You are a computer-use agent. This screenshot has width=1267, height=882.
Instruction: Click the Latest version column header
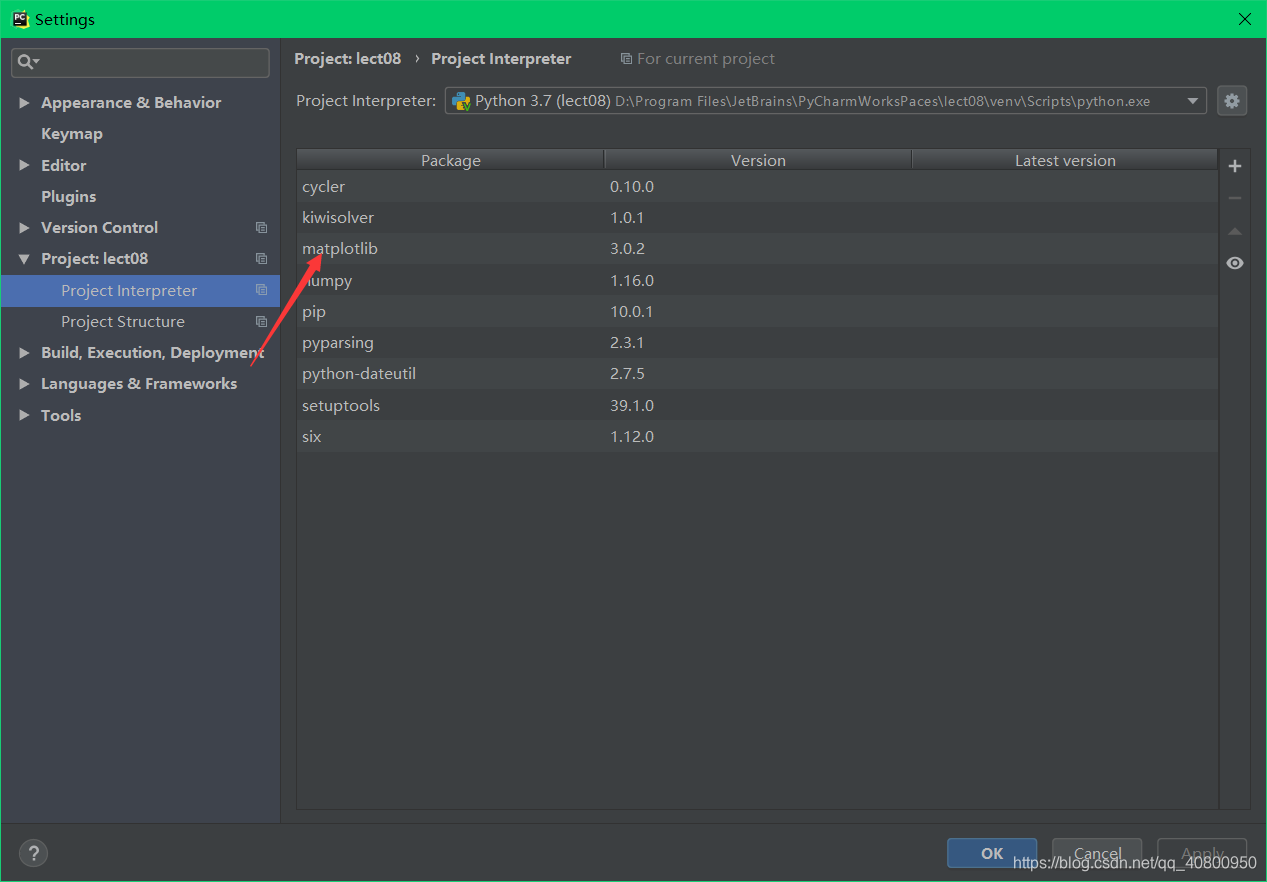1065,160
